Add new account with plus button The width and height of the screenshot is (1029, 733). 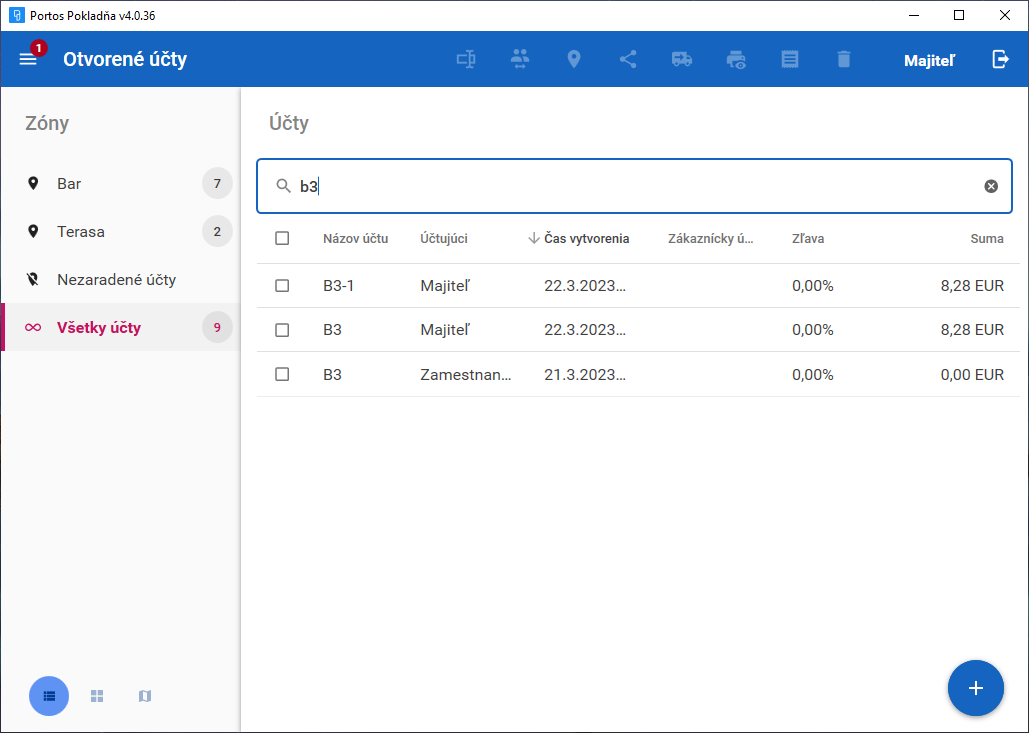[976, 688]
